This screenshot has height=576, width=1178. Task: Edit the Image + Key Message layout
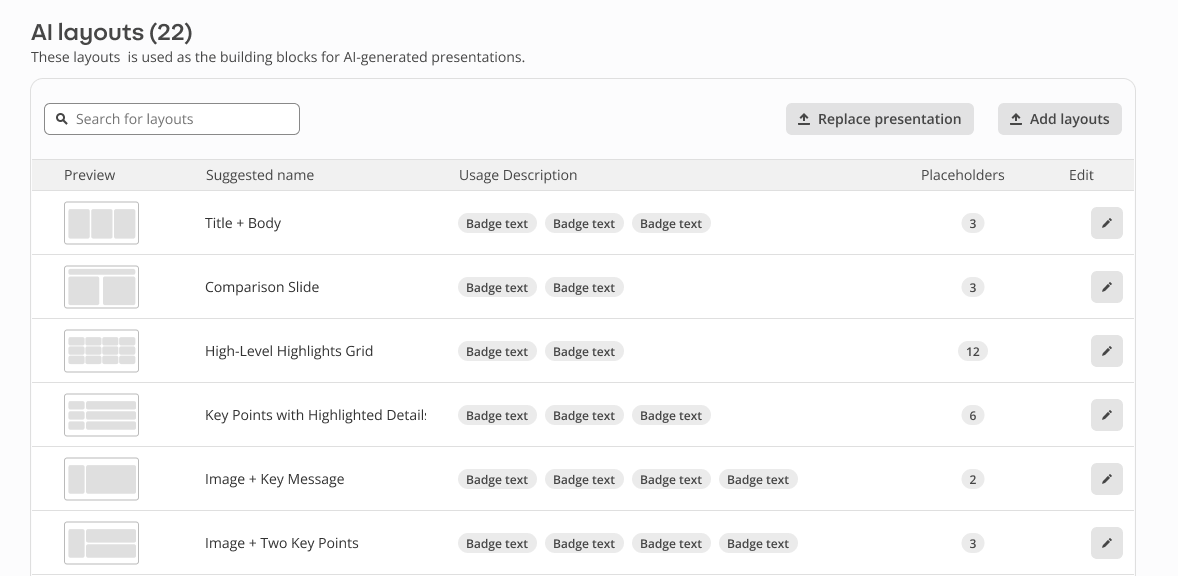coord(1107,479)
